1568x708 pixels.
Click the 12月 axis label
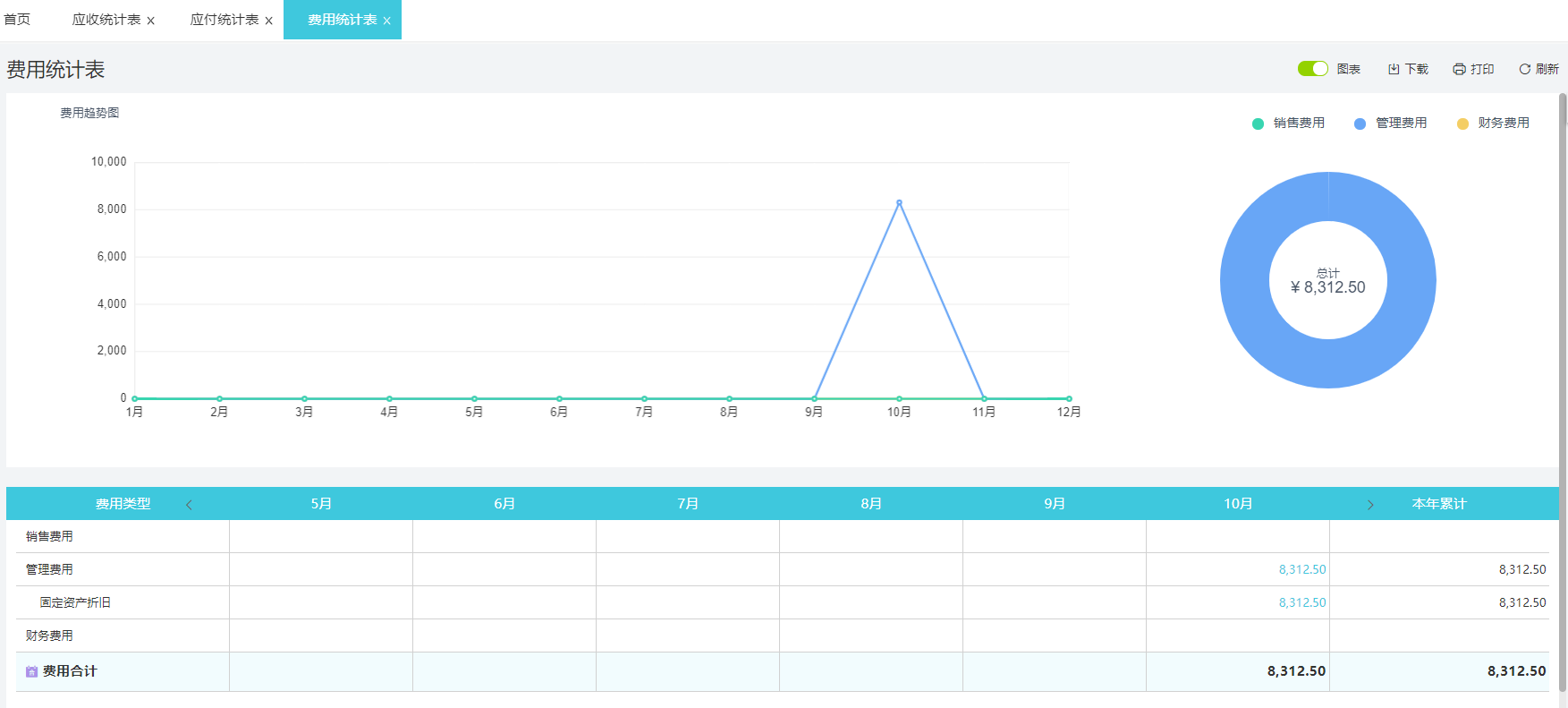1069,412
